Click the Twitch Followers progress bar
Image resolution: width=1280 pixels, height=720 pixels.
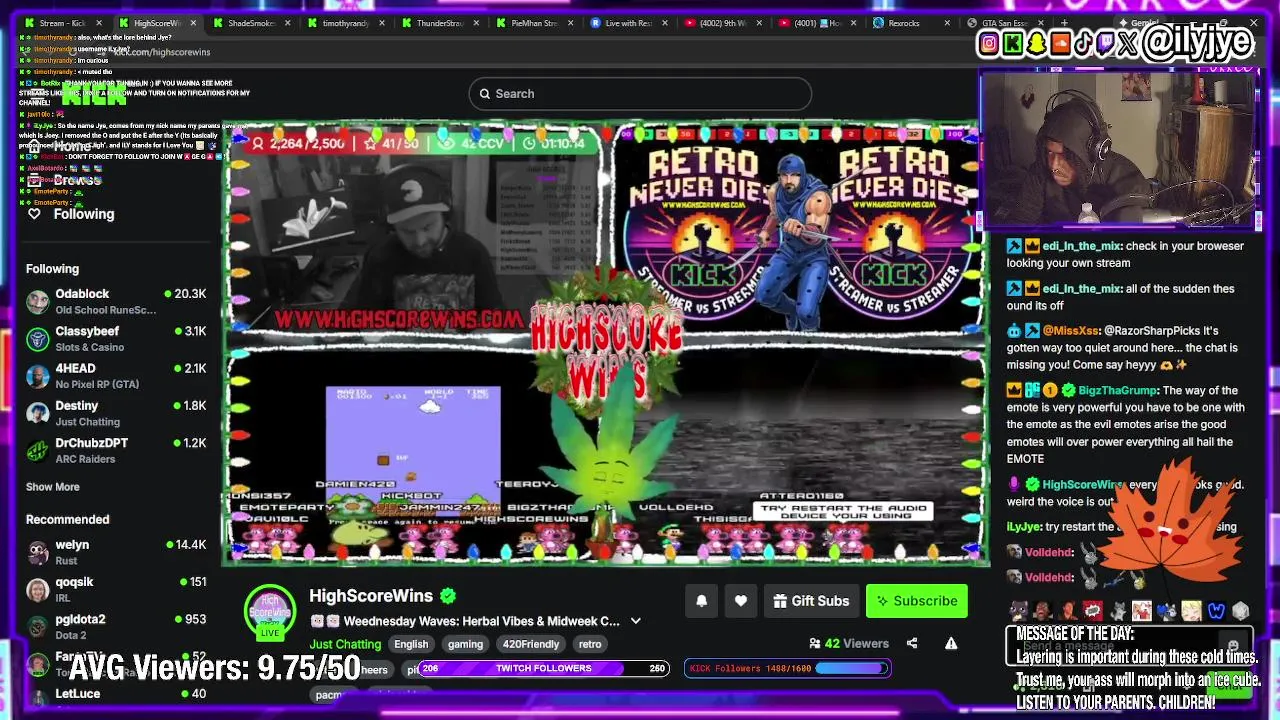click(x=543, y=668)
